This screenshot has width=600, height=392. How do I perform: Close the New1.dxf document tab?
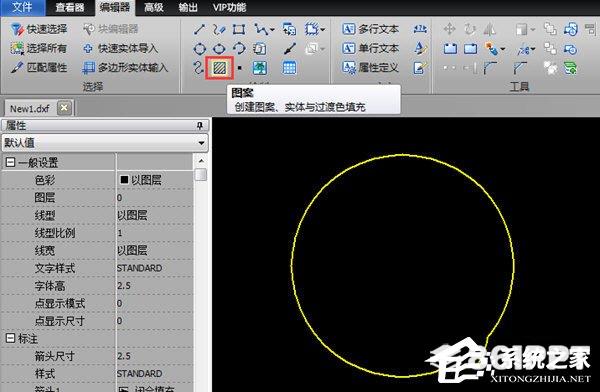point(64,108)
